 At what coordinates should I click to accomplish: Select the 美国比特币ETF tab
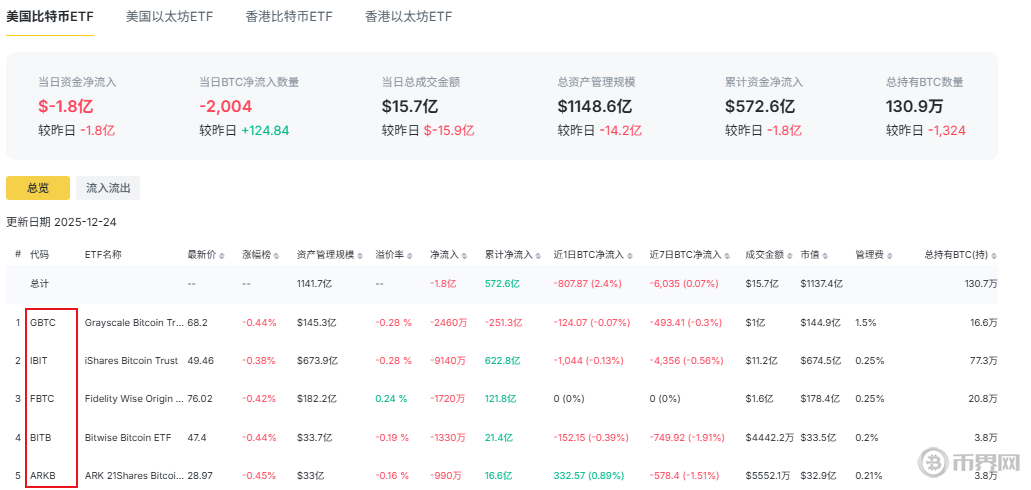click(50, 17)
